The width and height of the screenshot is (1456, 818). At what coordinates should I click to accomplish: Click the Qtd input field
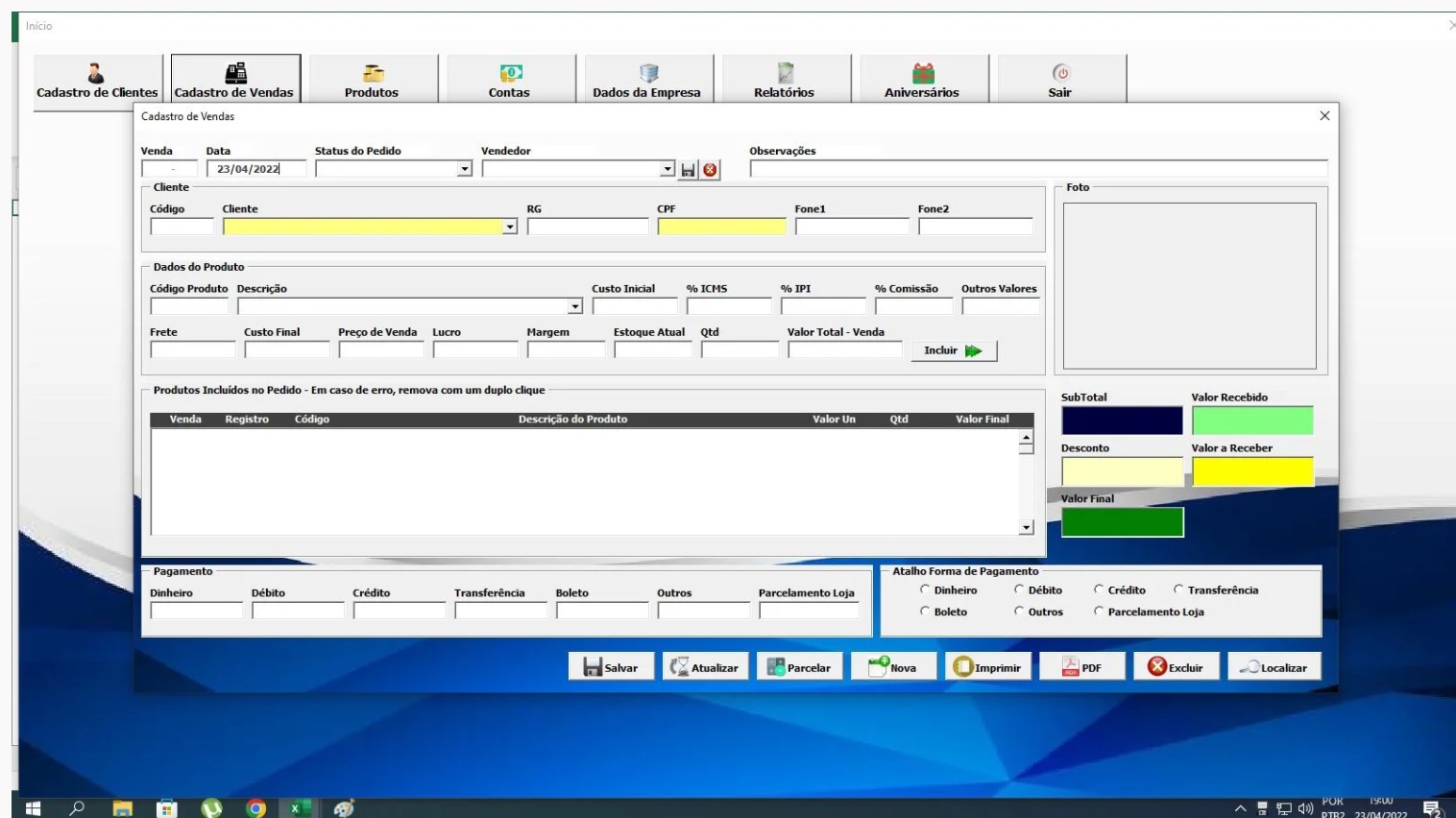(x=740, y=349)
